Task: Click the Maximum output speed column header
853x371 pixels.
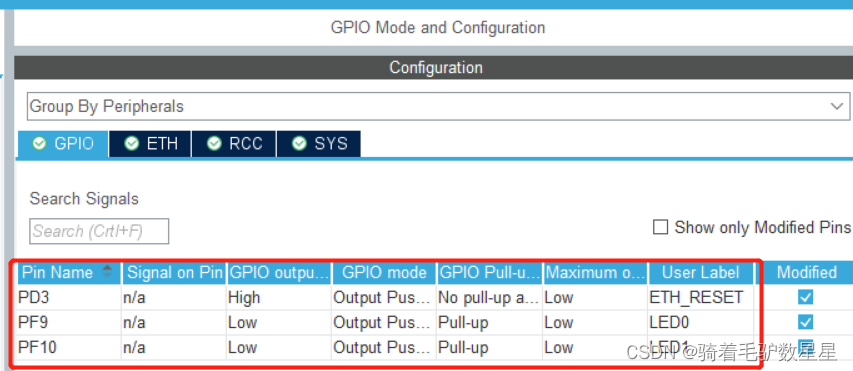Action: [595, 273]
